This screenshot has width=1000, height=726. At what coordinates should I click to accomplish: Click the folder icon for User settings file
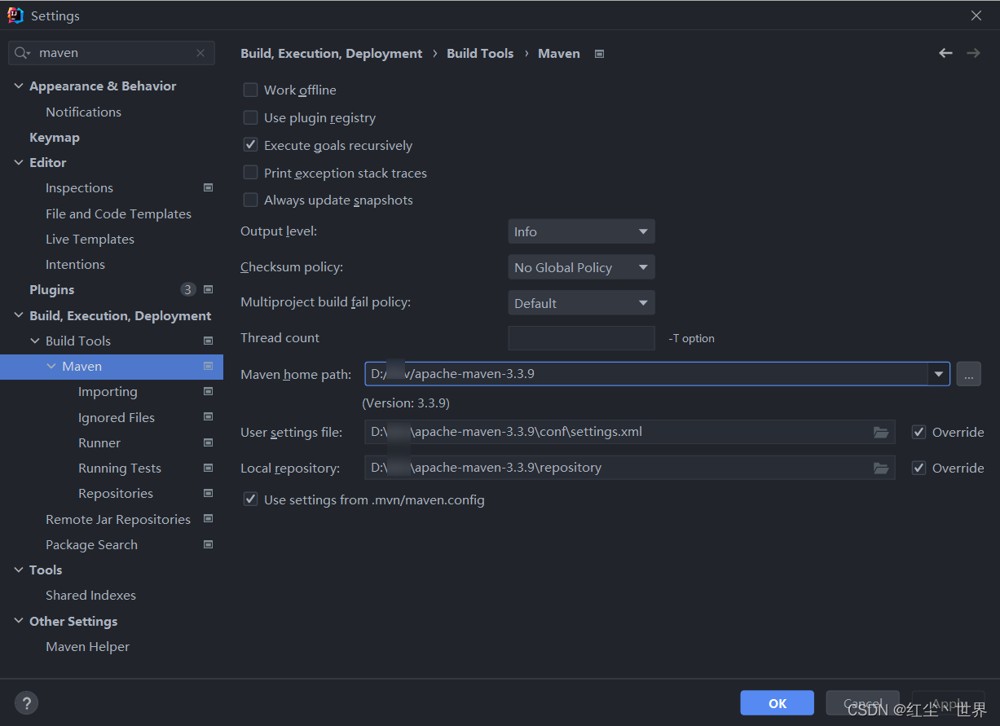(880, 432)
